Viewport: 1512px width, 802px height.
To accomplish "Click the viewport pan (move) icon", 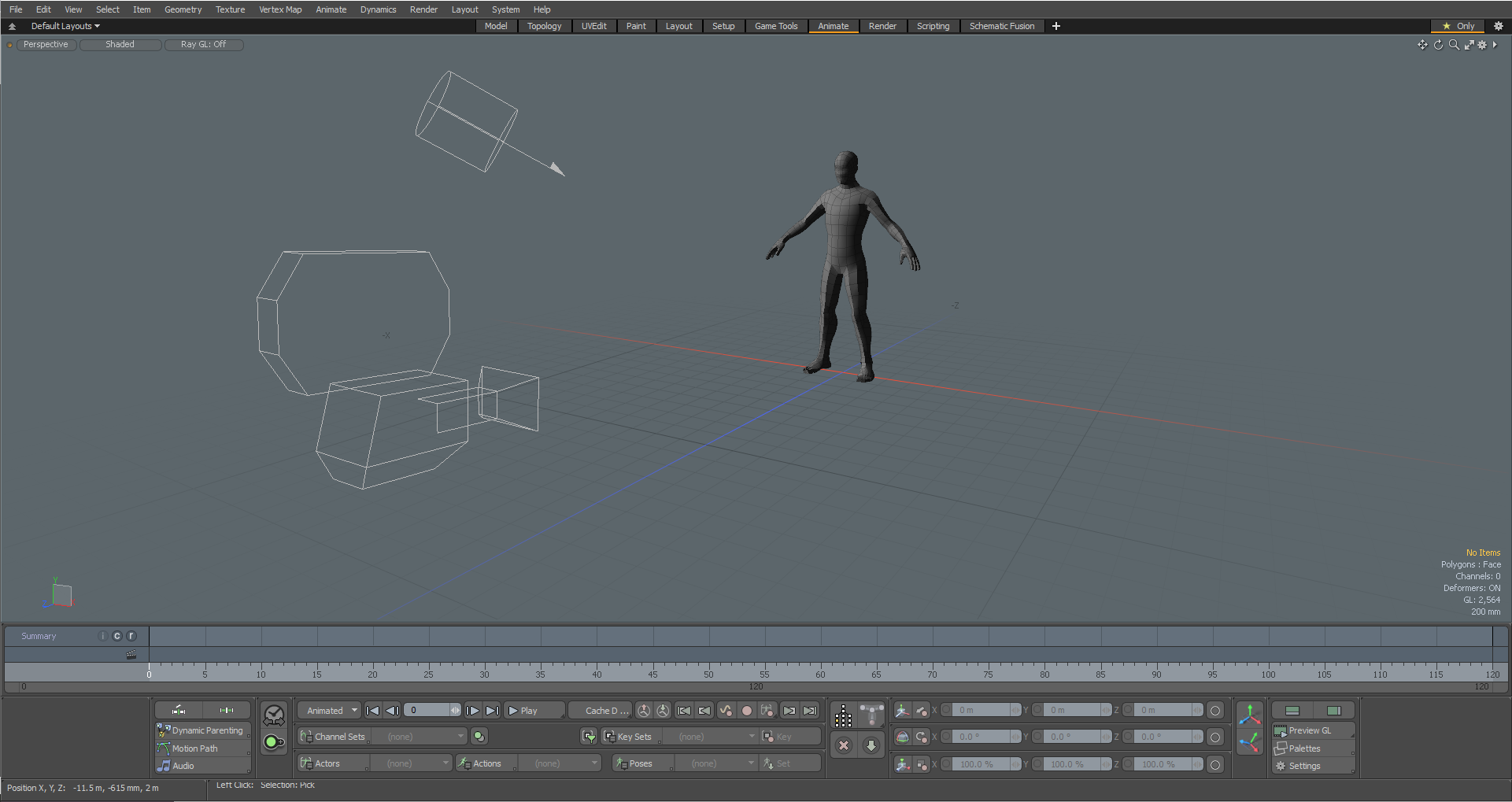I will pos(1422,45).
